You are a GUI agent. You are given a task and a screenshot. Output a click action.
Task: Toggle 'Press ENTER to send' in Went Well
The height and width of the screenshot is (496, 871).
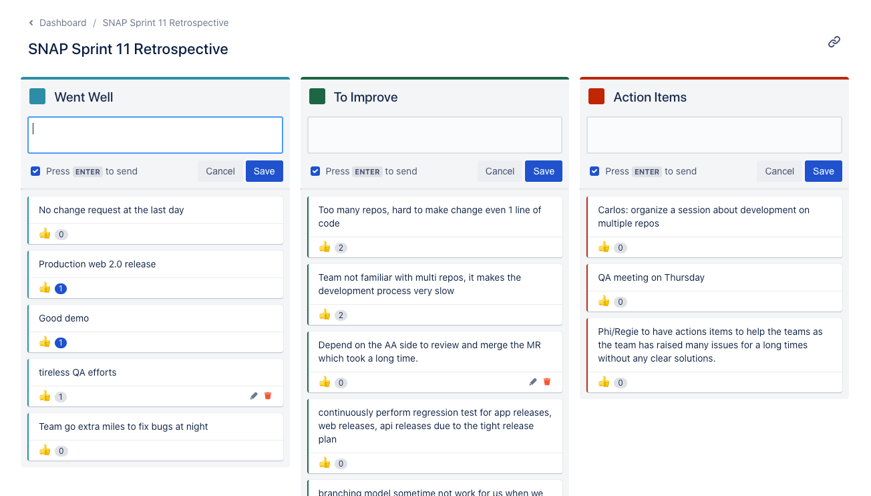(x=36, y=171)
